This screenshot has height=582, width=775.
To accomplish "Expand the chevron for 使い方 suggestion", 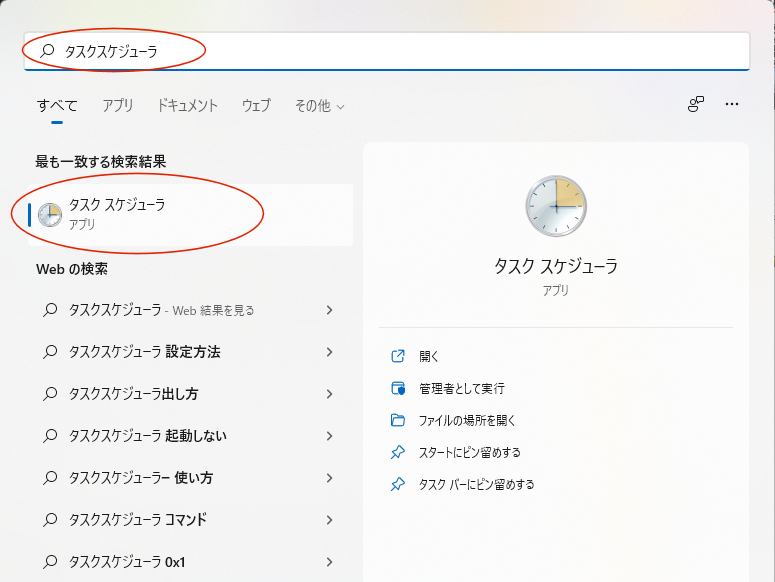I will point(330,478).
